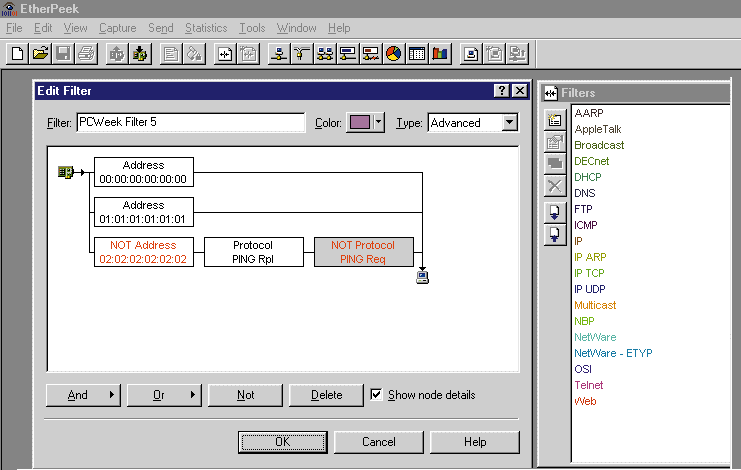The image size is (741, 470).
Task: Click the delete X icon in Filters panel
Action: pos(555,186)
